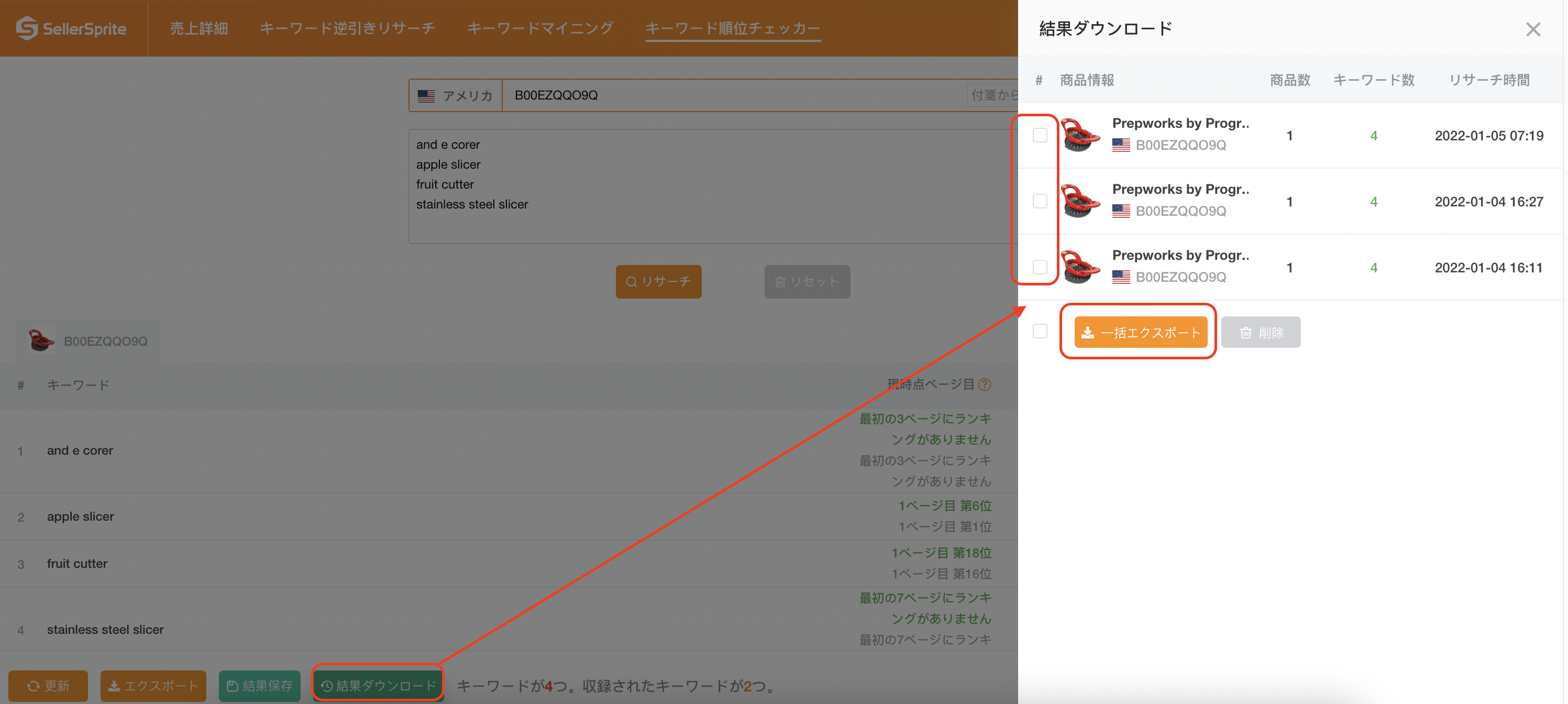Click product thumbnail in the 2022-01-04 16:11 row
The image size is (1568, 704).
point(1080,267)
